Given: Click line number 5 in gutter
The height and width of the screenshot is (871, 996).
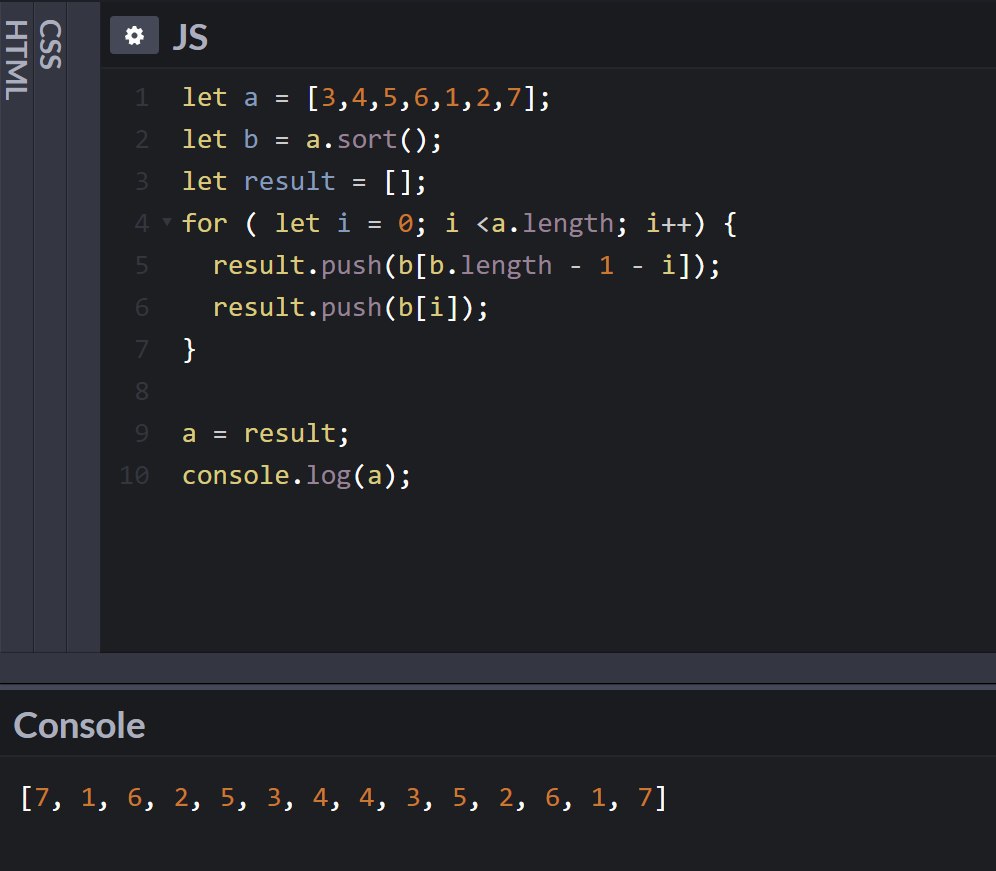Looking at the screenshot, I should pyautogui.click(x=142, y=266).
